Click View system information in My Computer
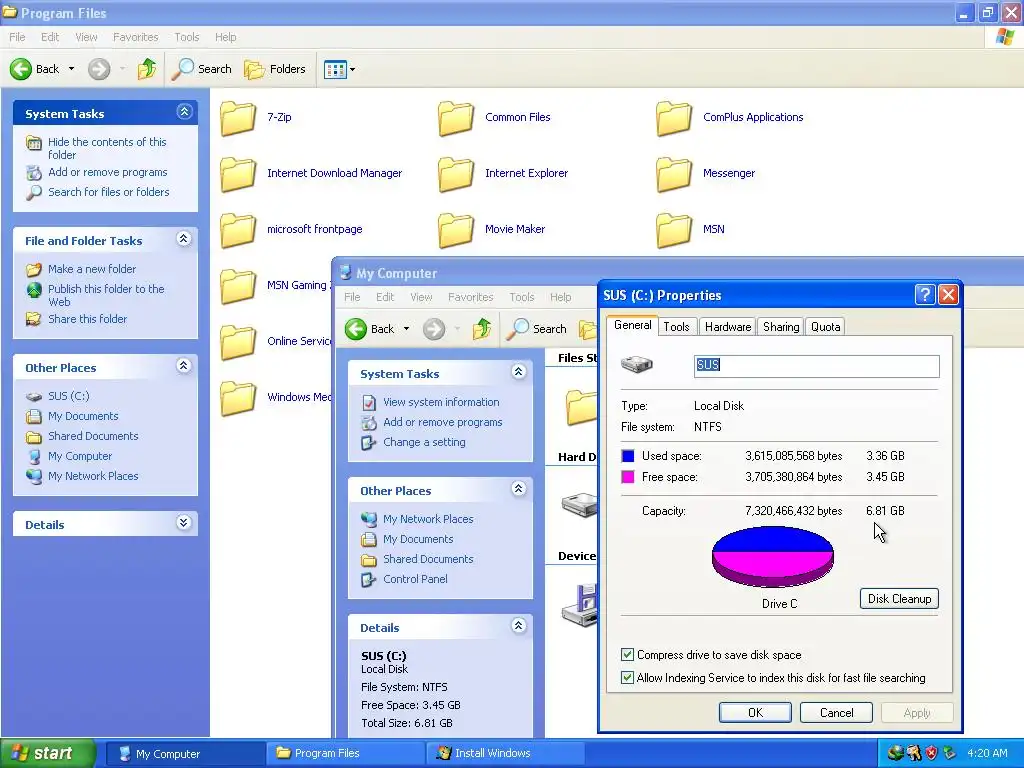Screen dimensions: 1024x768 point(441,402)
